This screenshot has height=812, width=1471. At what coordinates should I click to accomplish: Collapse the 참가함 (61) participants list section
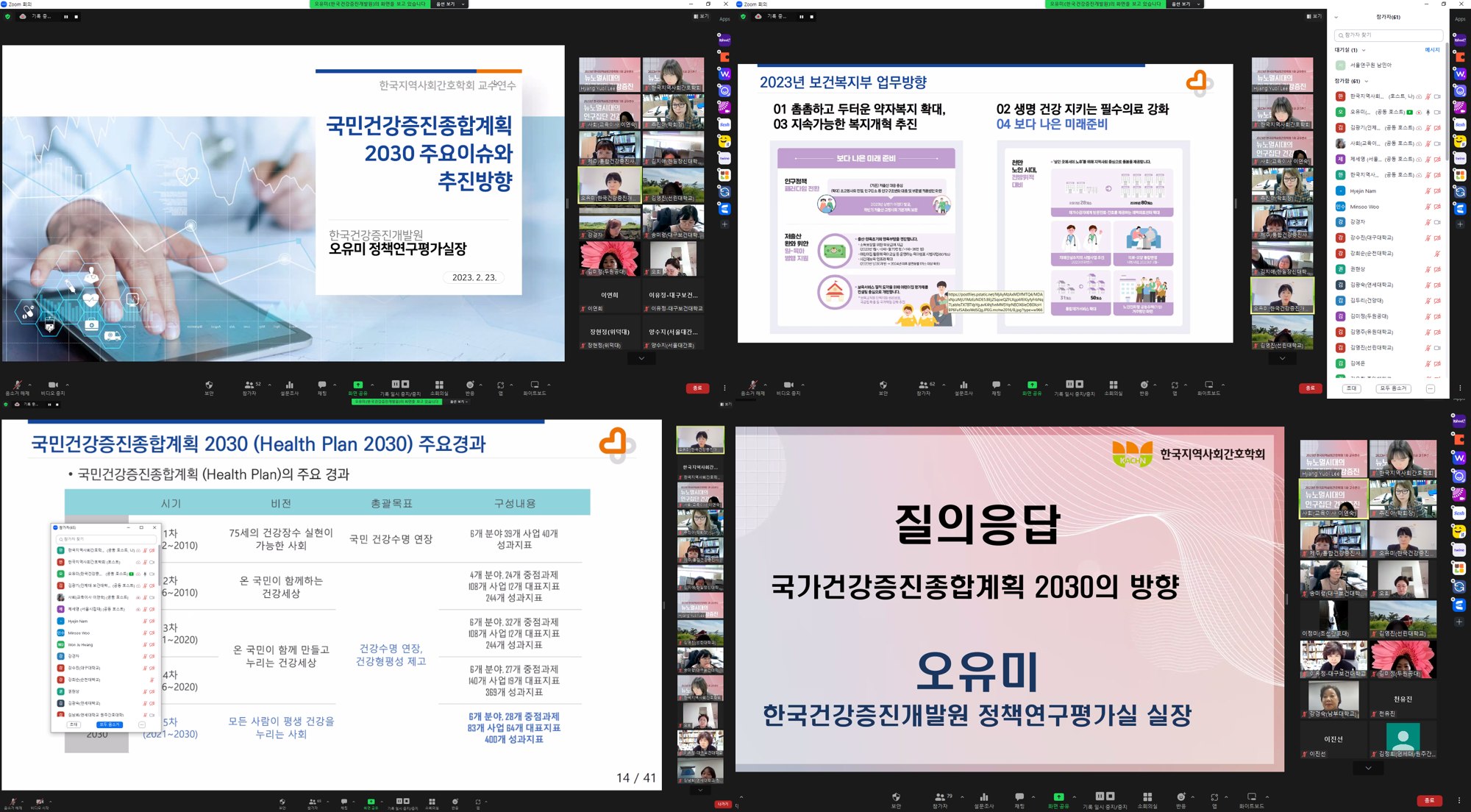pos(1367,81)
